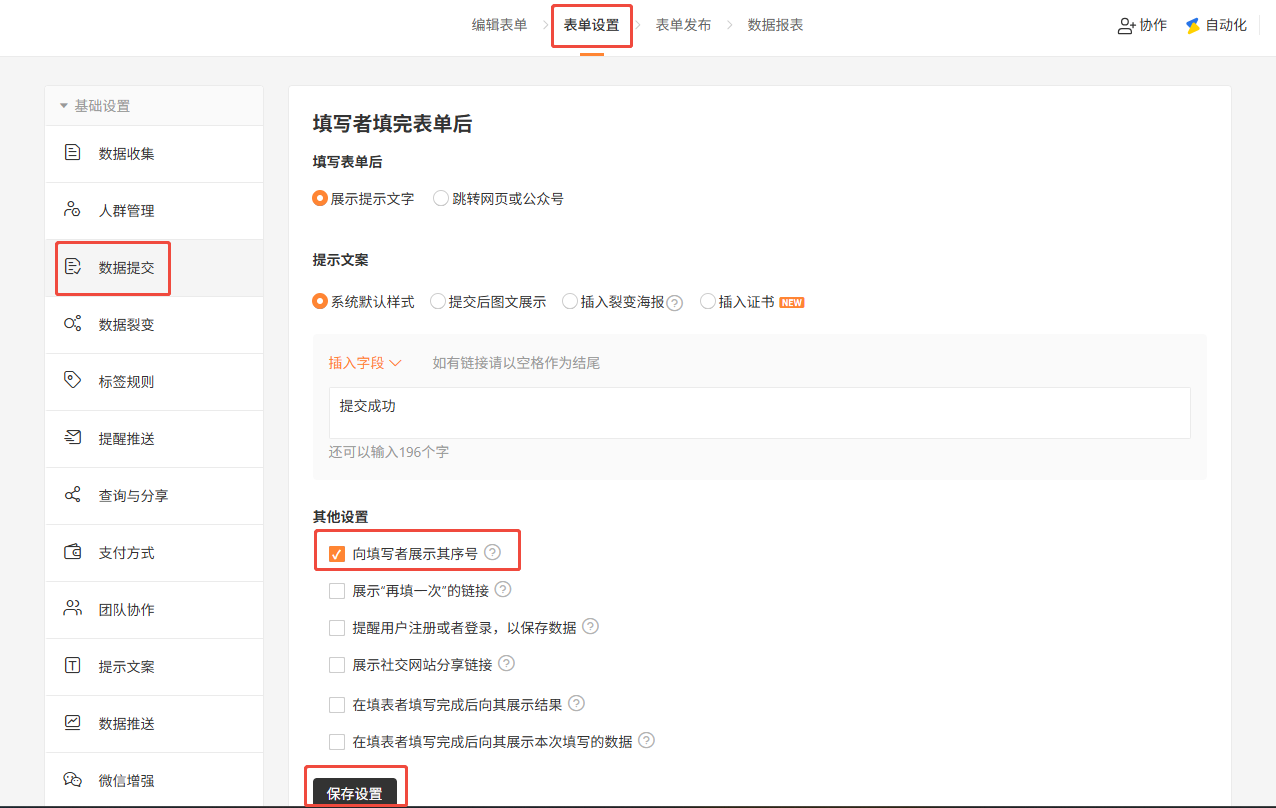Click the 查询与分享 share icon

(72, 495)
